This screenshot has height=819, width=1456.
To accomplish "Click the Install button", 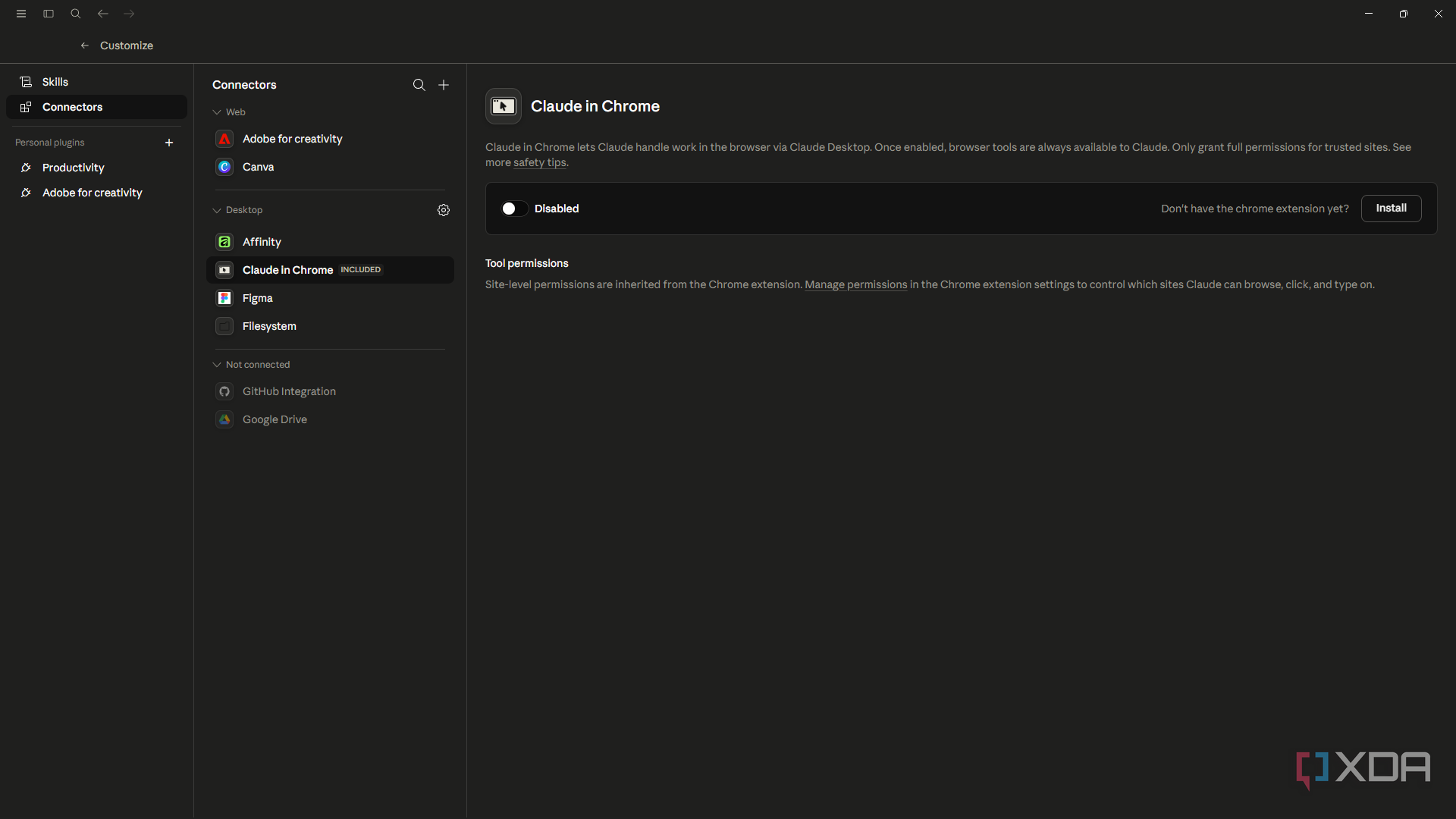I will pos(1391,209).
